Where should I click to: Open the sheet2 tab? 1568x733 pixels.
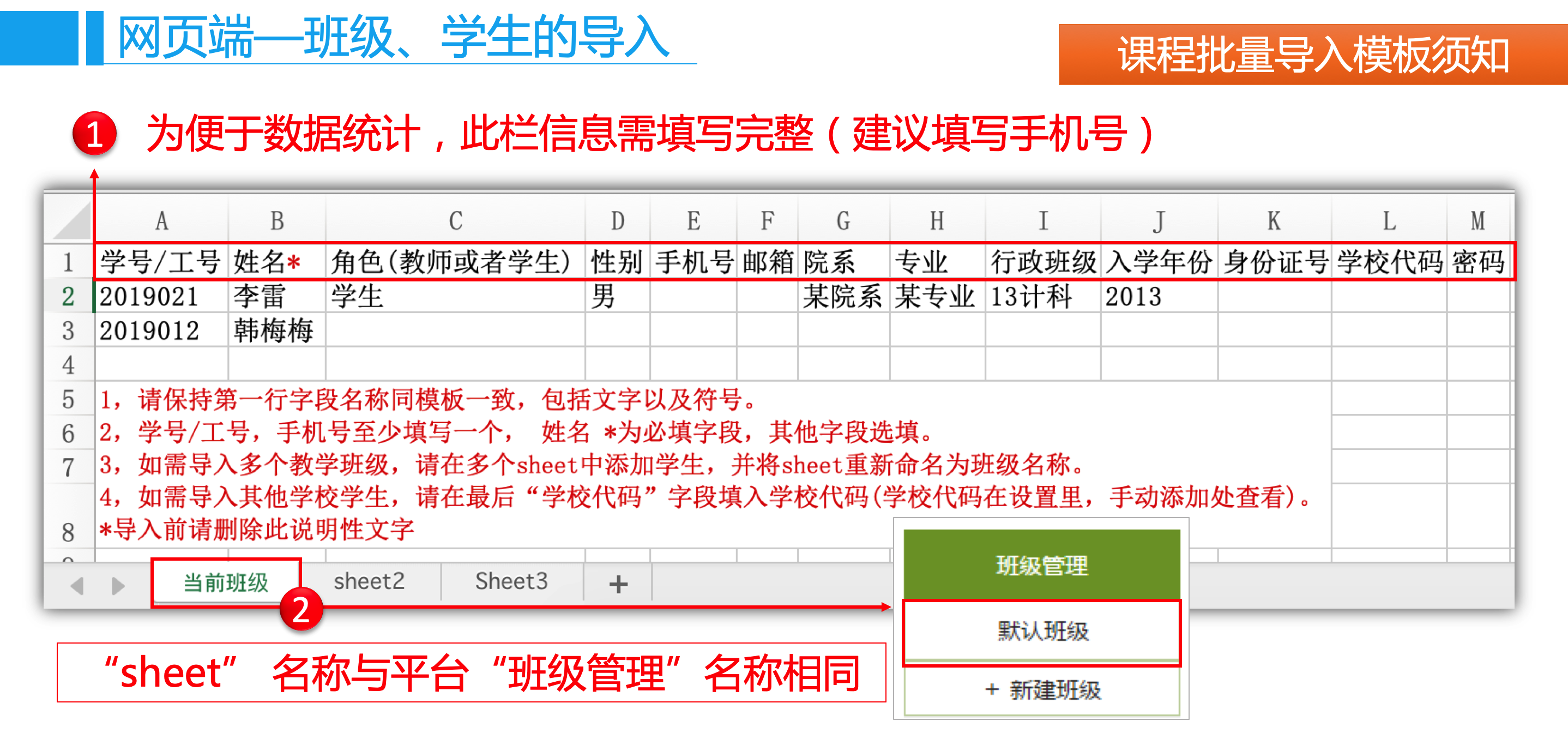click(x=369, y=581)
